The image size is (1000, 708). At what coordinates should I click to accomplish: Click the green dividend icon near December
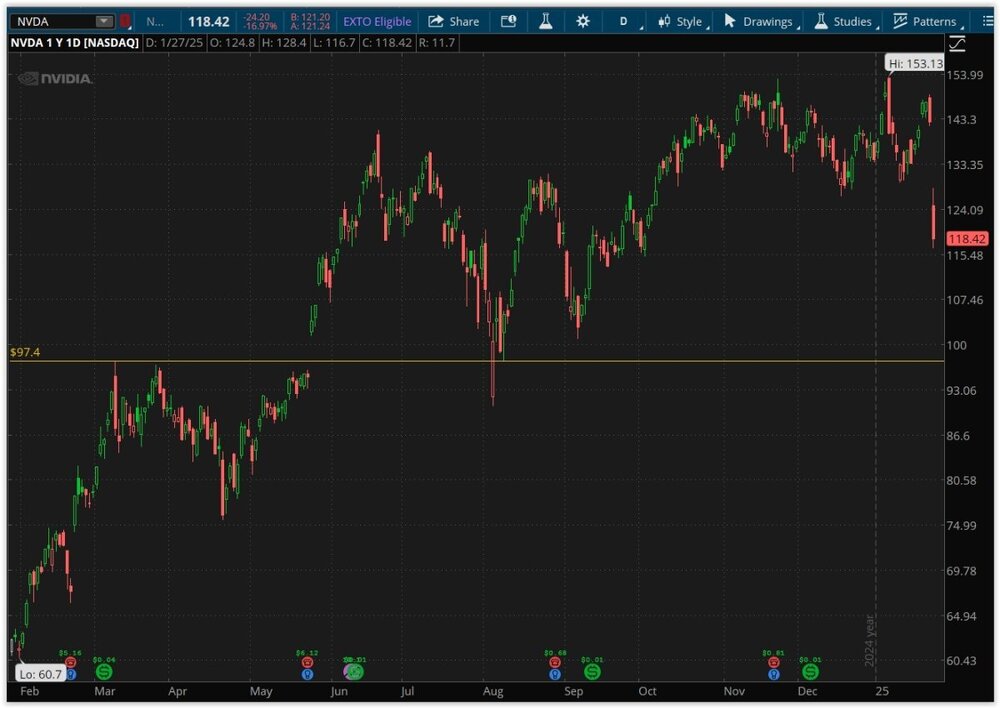[x=810, y=672]
